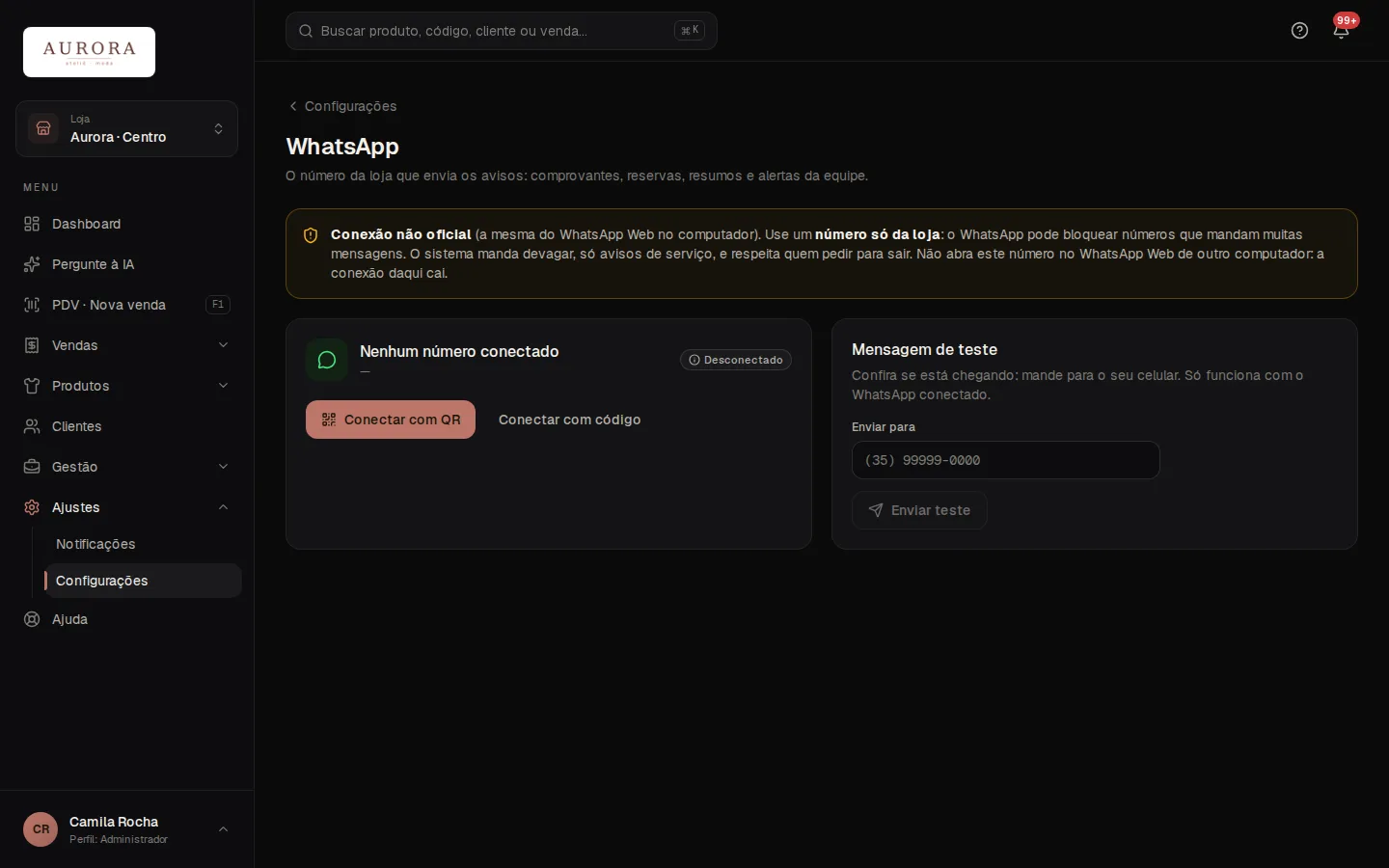Open Clientes page
The image size is (1389, 868).
pos(126,426)
